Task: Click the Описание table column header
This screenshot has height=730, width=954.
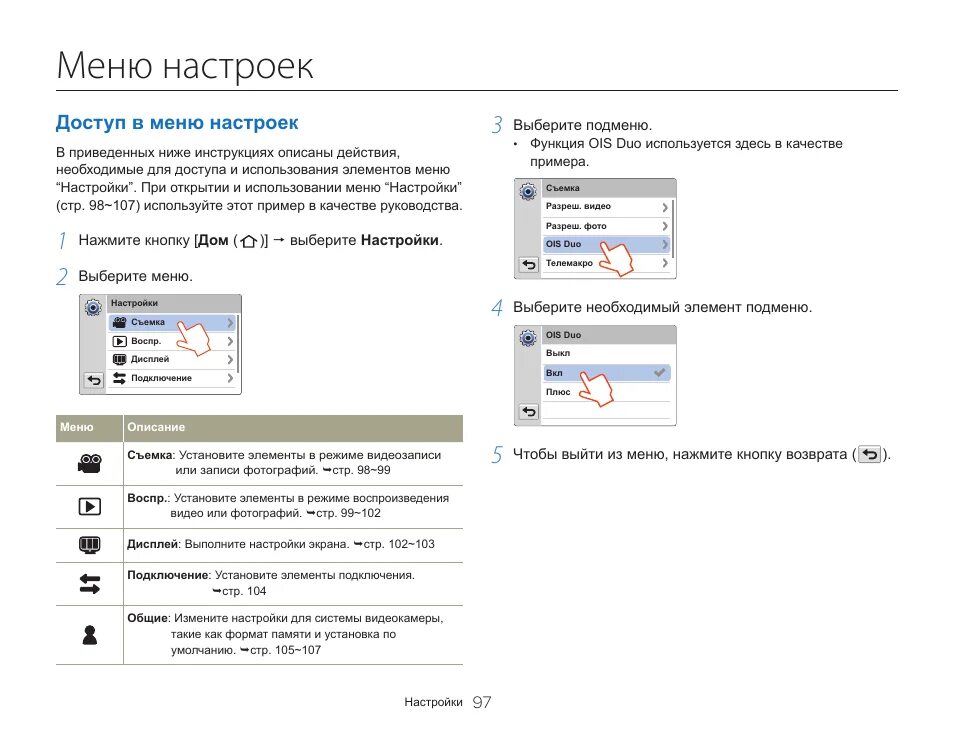Action: tap(156, 427)
